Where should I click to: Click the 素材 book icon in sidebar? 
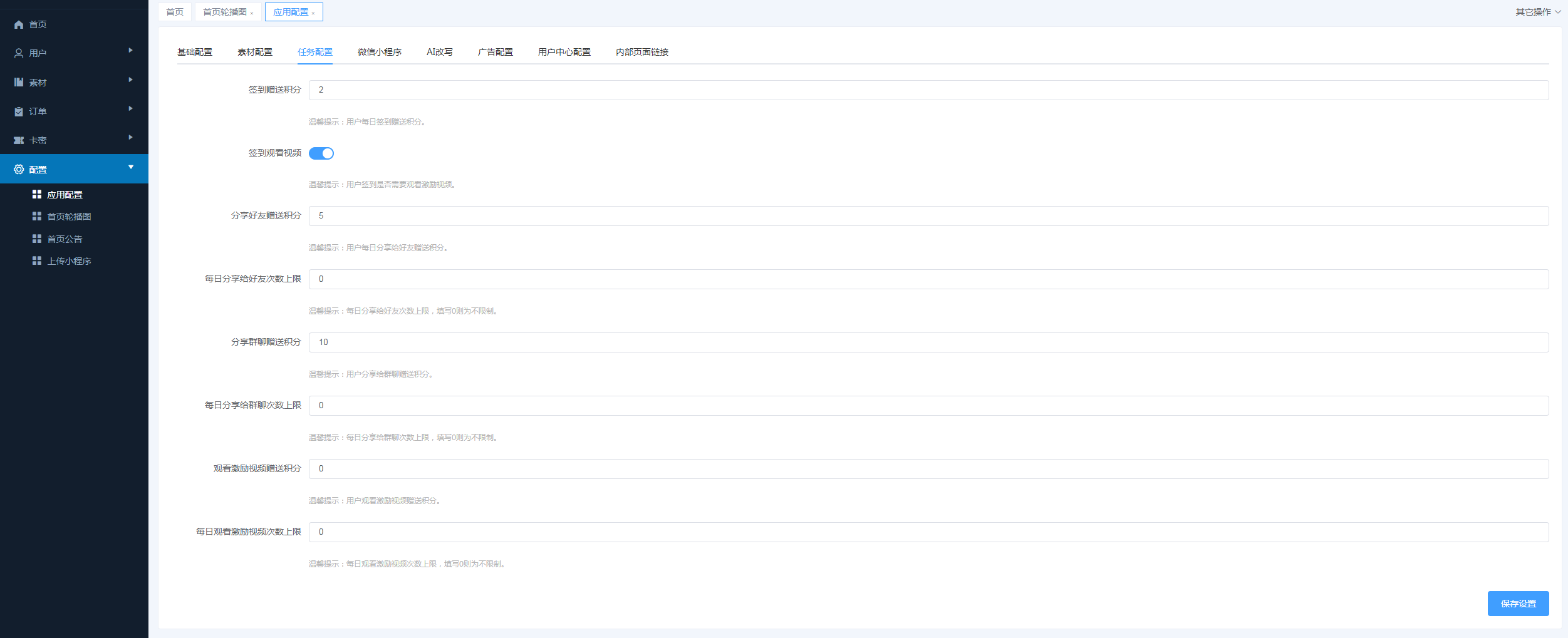coord(19,83)
